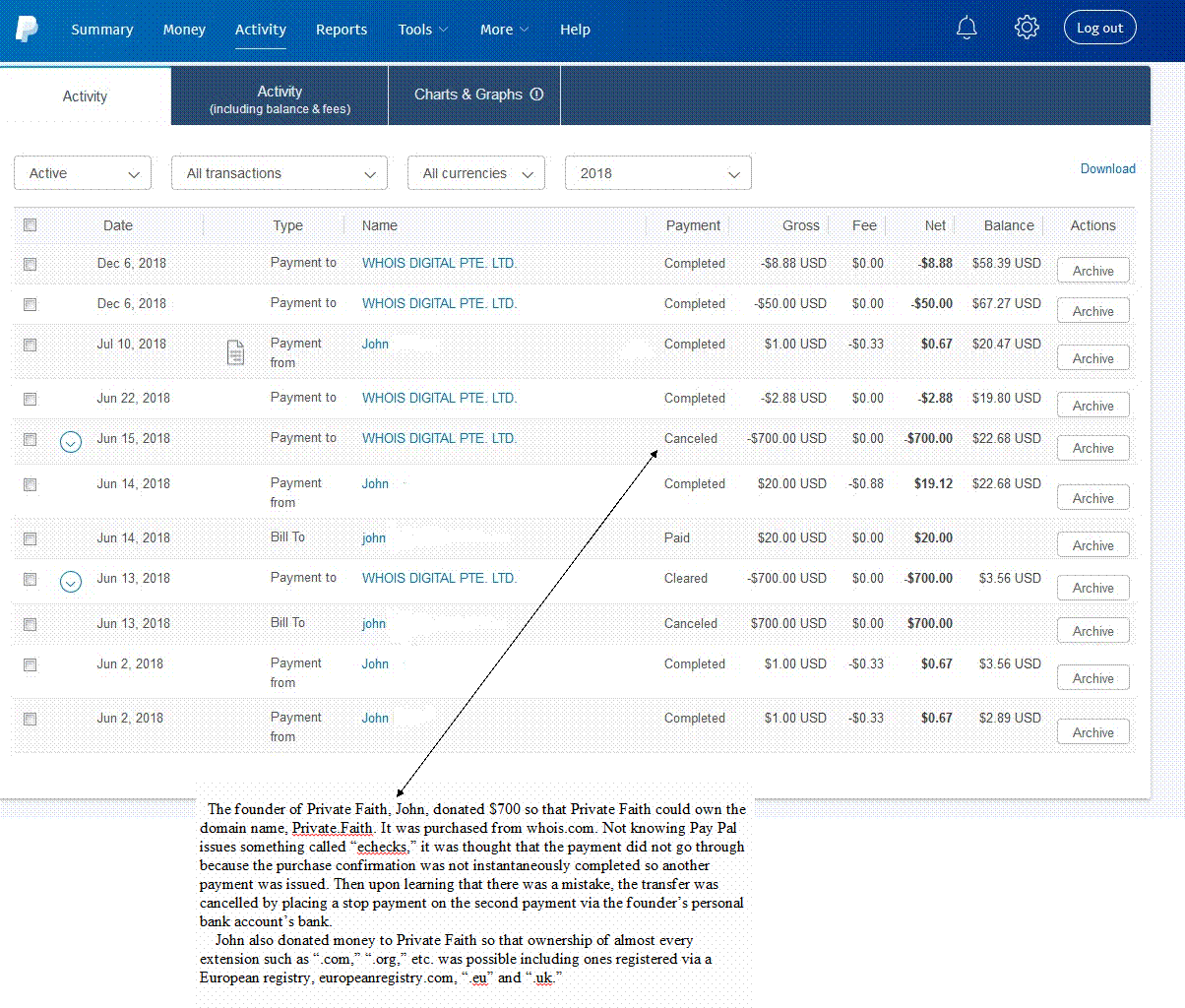Click the Download link
The image size is (1185, 1008).
coord(1108,168)
